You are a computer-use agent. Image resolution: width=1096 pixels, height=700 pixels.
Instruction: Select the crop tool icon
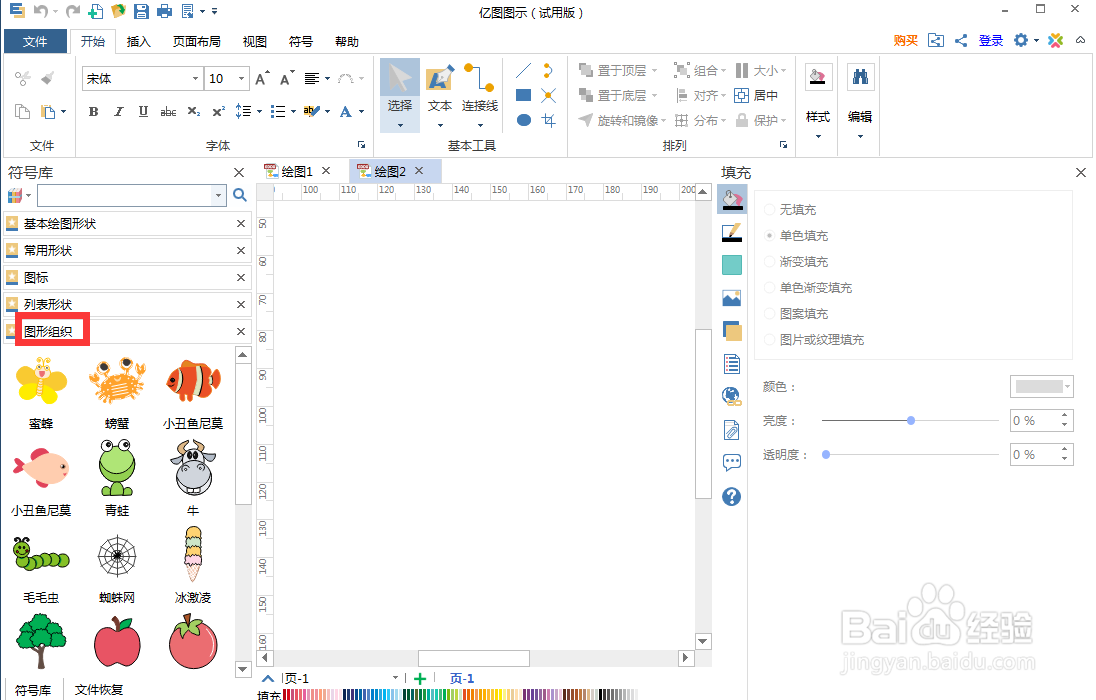pyautogui.click(x=549, y=120)
